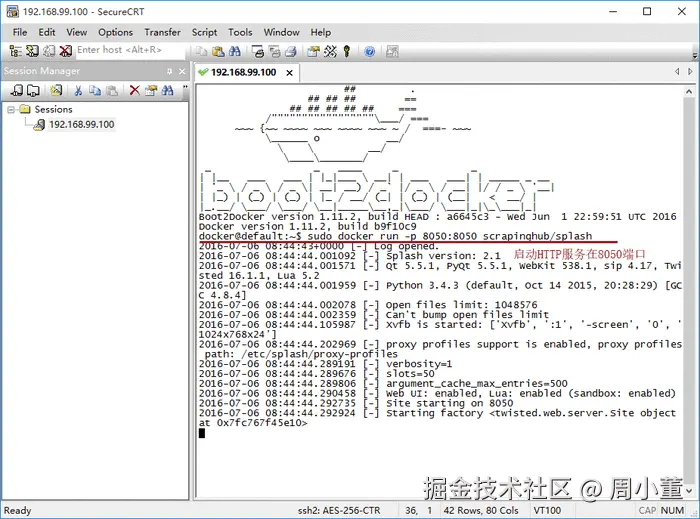Switch to the 192.168.99.100 session tab
This screenshot has width=700, height=519.
point(243,72)
